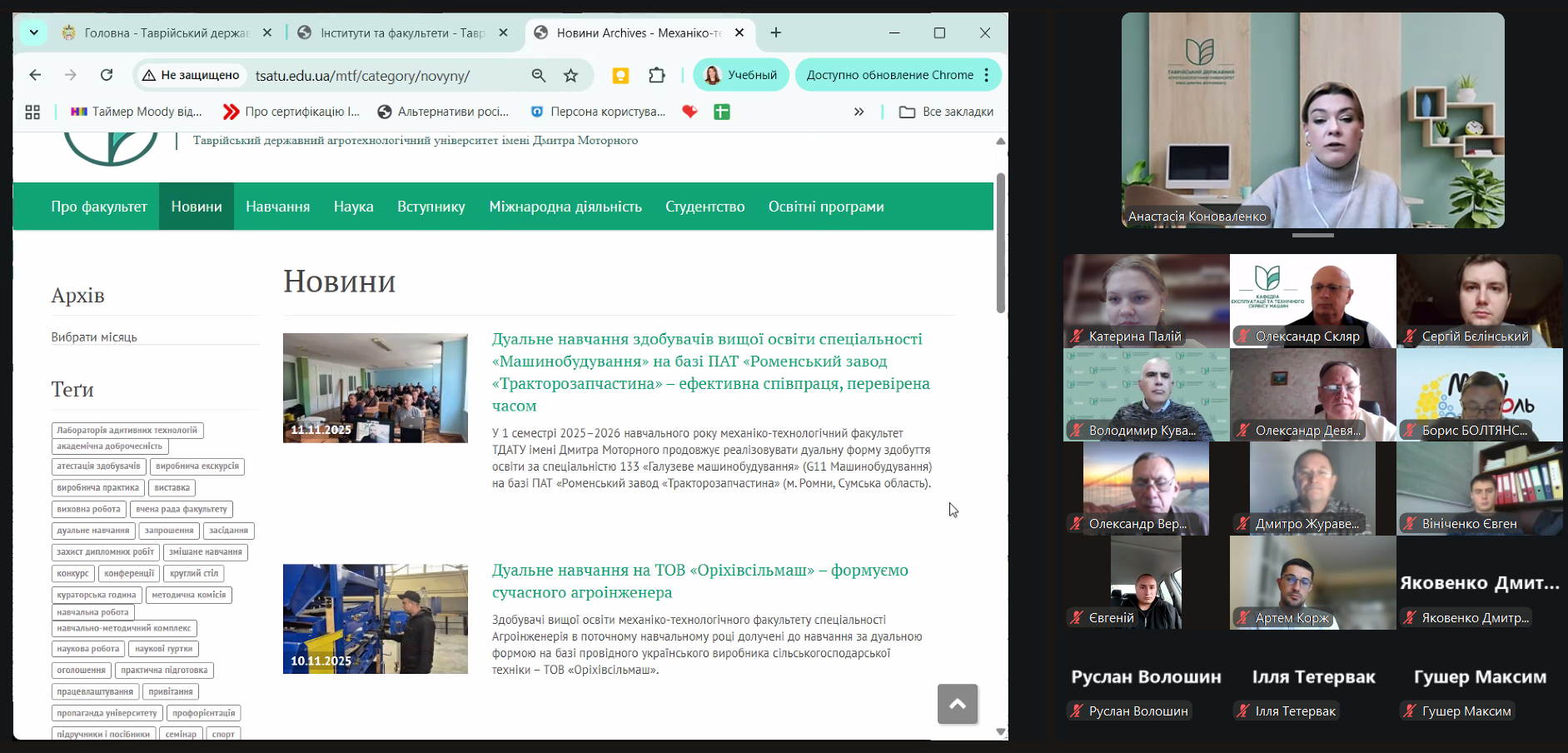Click the back navigation arrow
The height and width of the screenshot is (753, 1568).
[x=35, y=75]
